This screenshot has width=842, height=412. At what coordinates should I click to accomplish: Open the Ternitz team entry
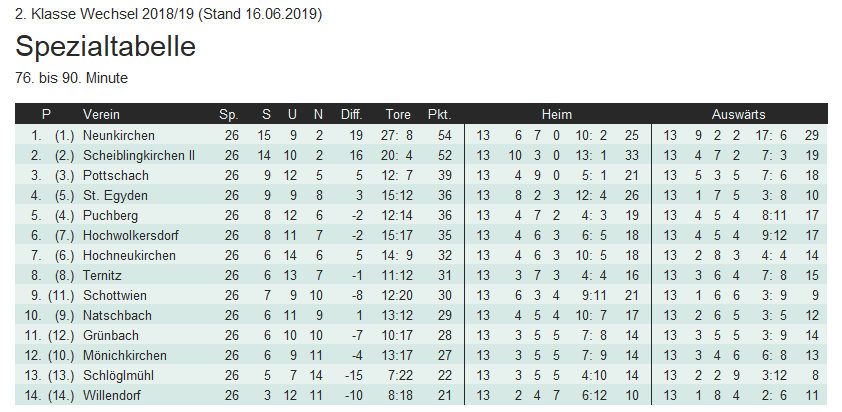(105, 275)
